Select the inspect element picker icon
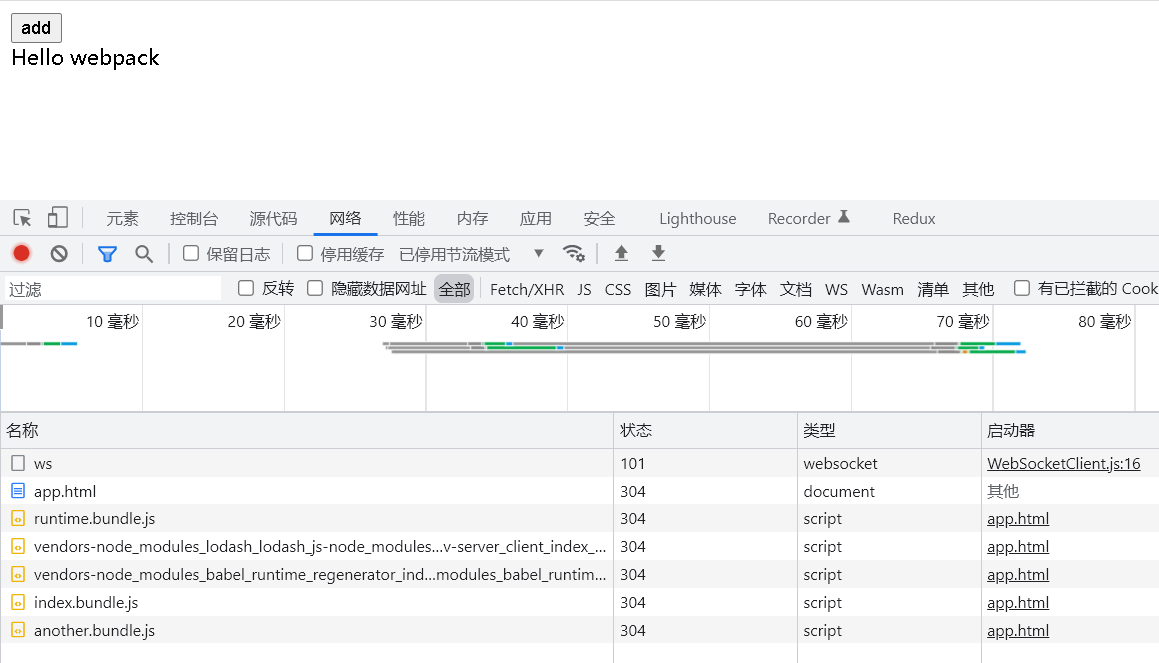Screen dimensions: 1159x663 pyautogui.click(x=22, y=218)
